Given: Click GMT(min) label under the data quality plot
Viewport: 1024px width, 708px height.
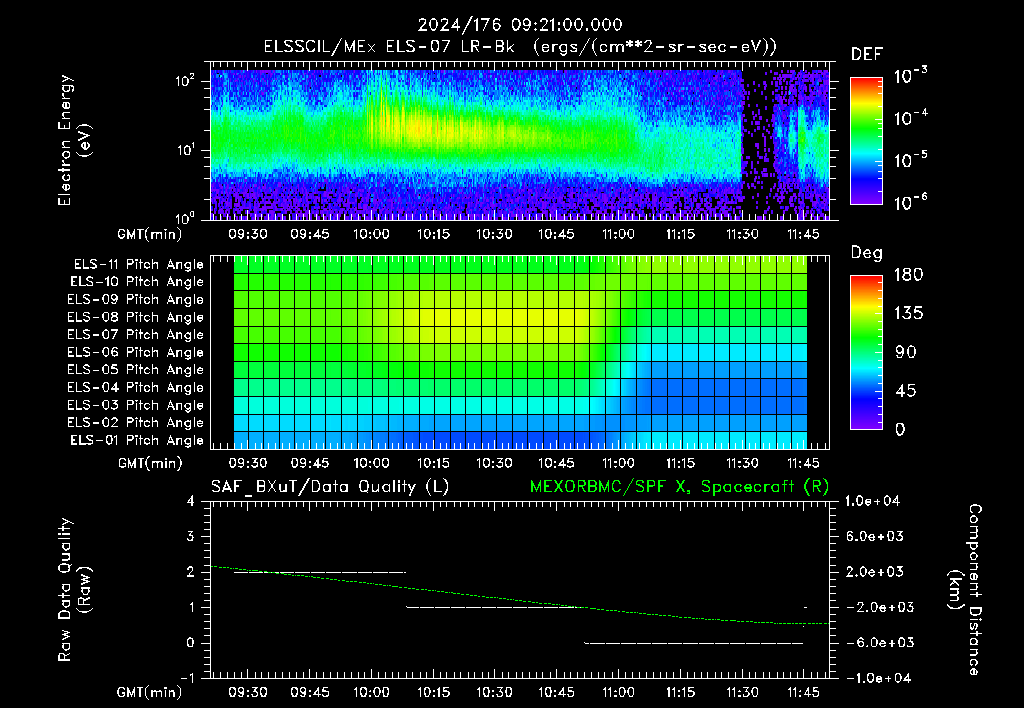Looking at the screenshot, I should click(x=150, y=692).
